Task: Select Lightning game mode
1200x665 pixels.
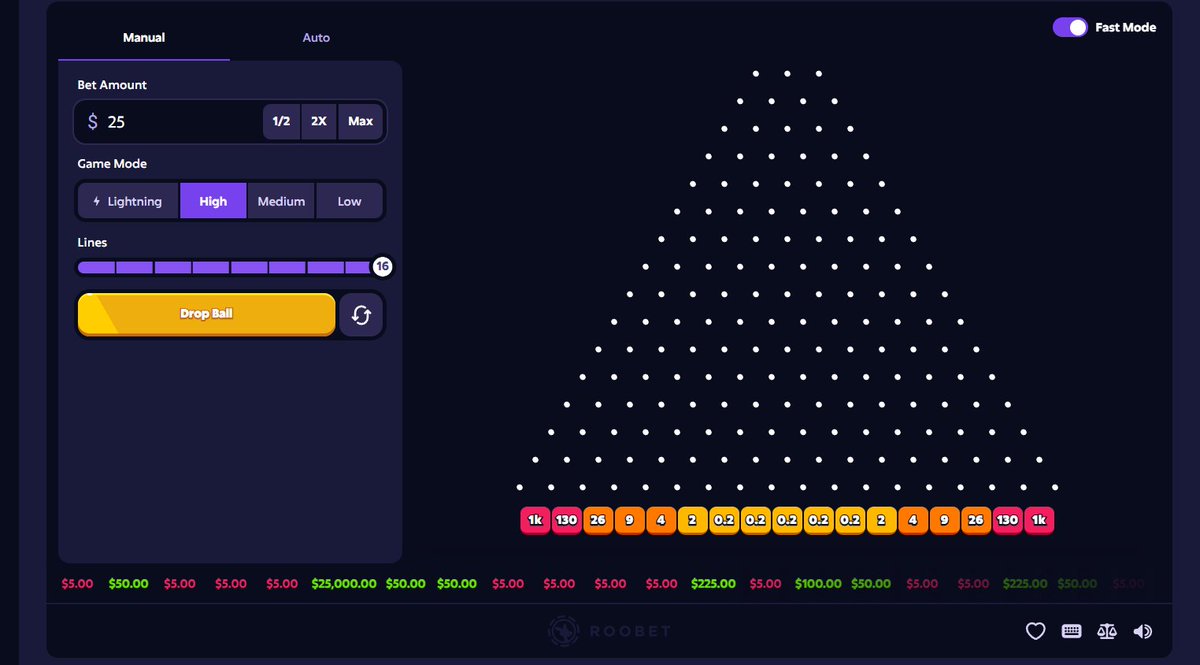Action: coord(127,201)
